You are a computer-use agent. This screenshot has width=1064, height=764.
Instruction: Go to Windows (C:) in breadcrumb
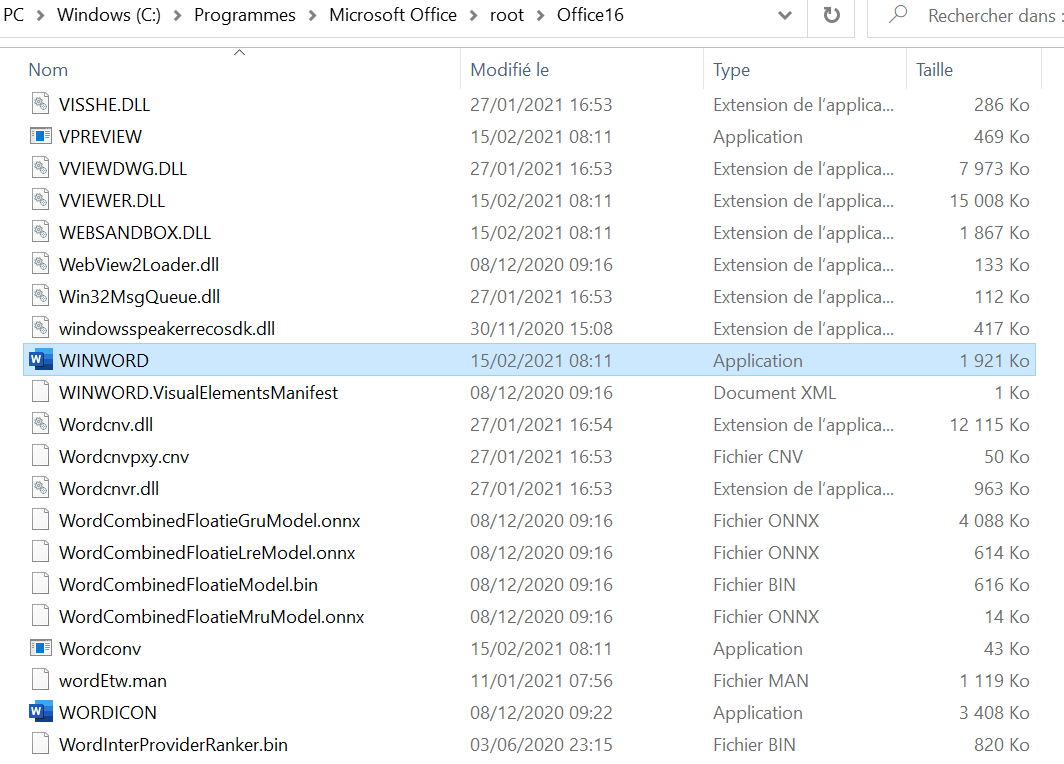(x=109, y=15)
